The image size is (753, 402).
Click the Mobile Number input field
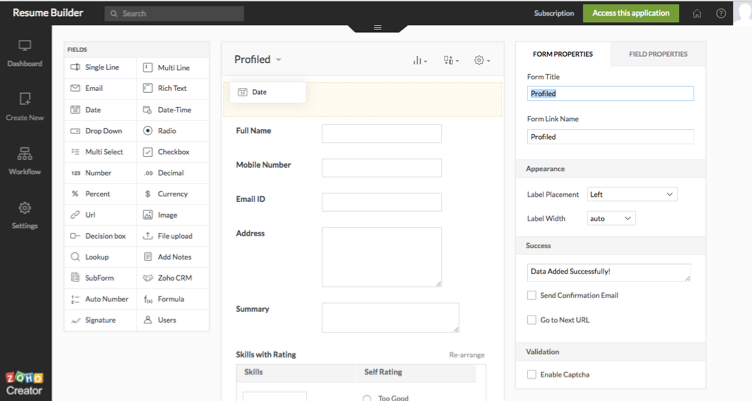tap(382, 168)
